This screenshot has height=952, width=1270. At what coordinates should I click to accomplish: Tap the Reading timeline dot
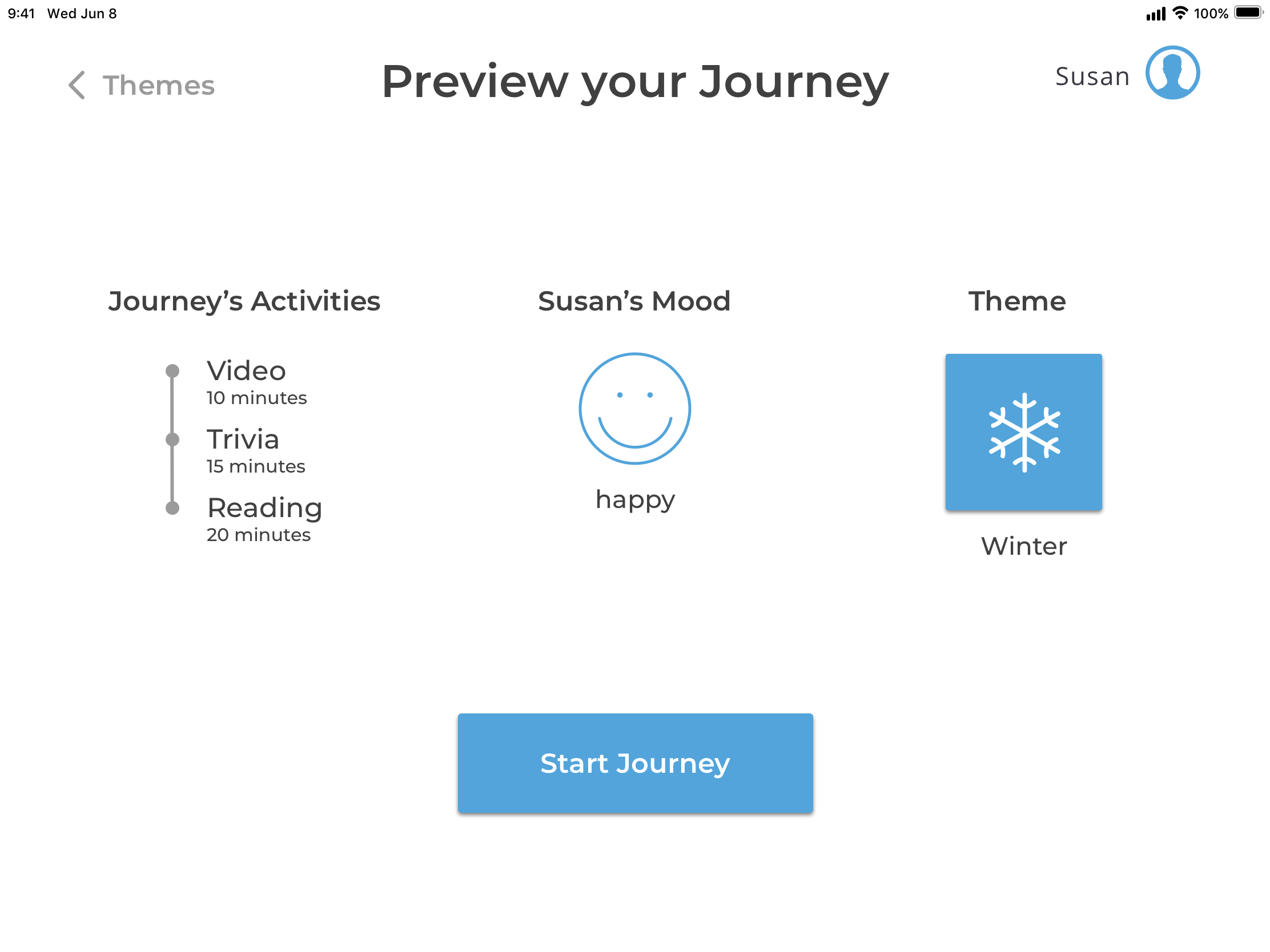[x=172, y=508]
